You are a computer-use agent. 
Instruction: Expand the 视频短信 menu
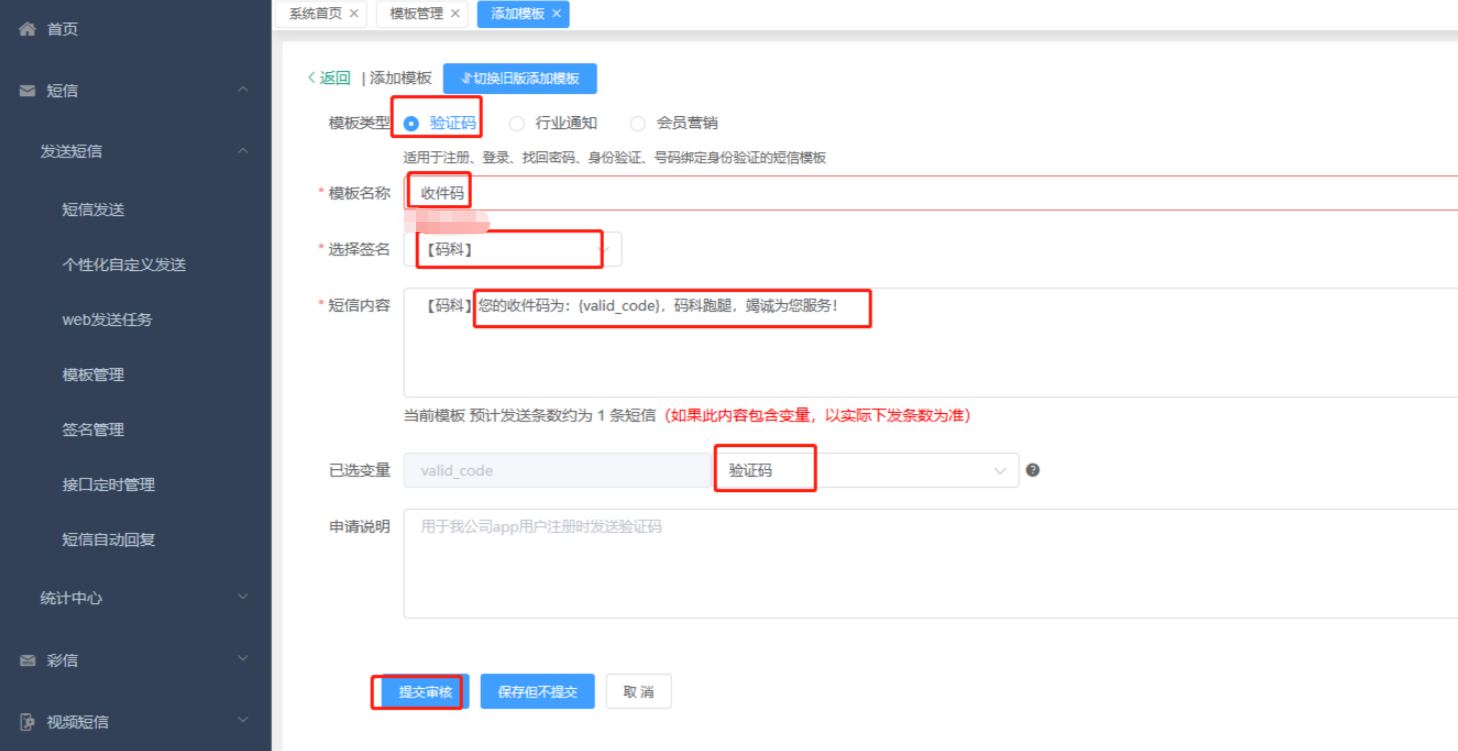243,720
